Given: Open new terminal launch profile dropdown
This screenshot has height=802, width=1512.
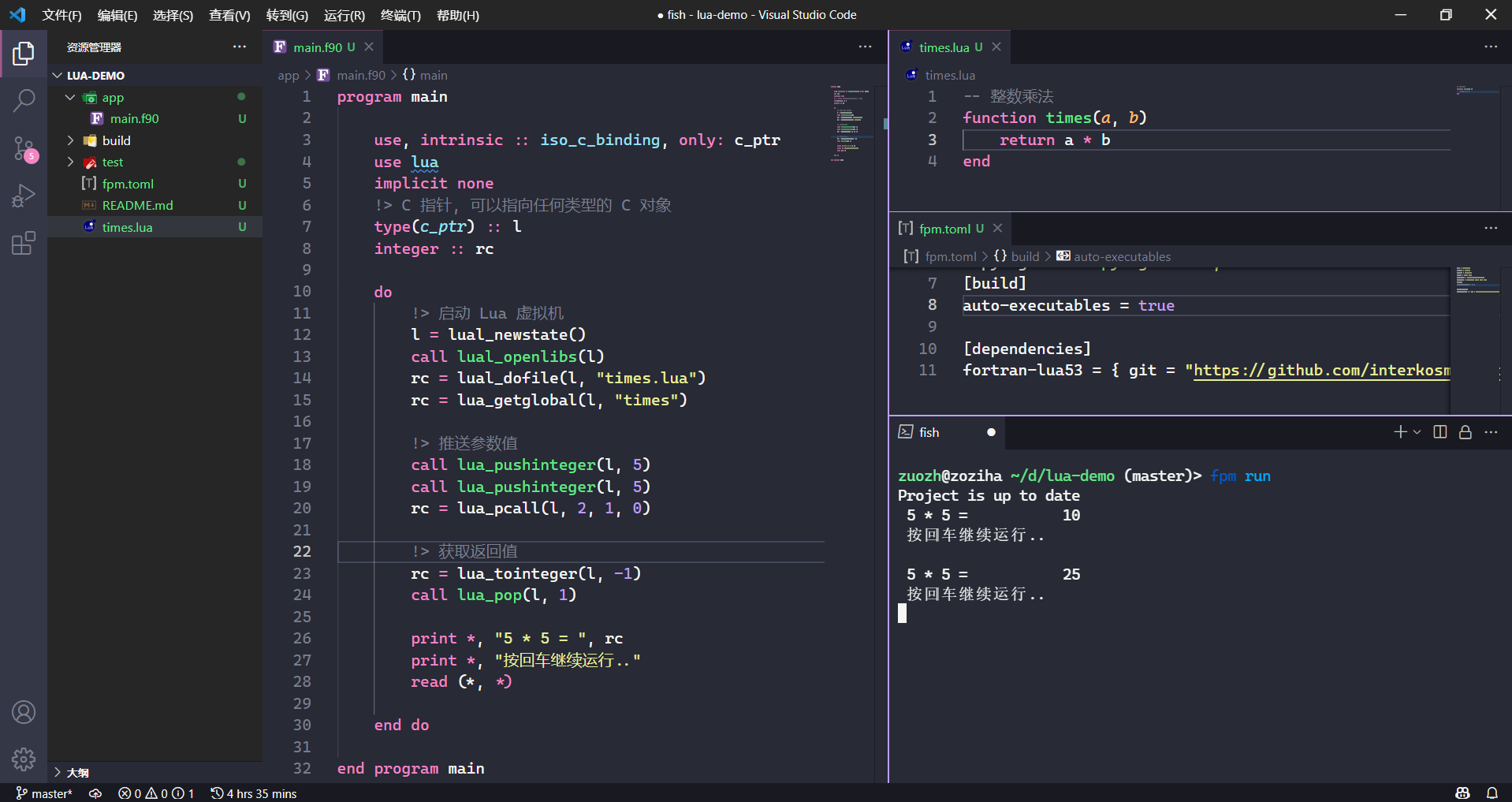Looking at the screenshot, I should pos(1417,432).
